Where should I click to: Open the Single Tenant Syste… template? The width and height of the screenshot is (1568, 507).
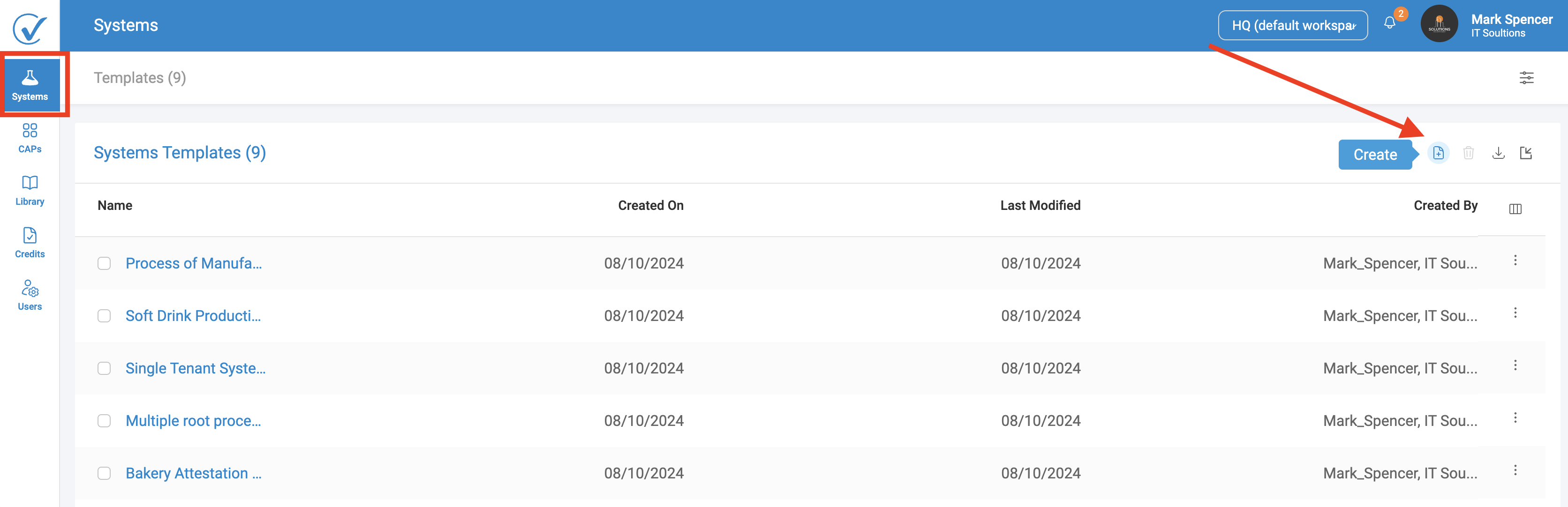tap(196, 368)
